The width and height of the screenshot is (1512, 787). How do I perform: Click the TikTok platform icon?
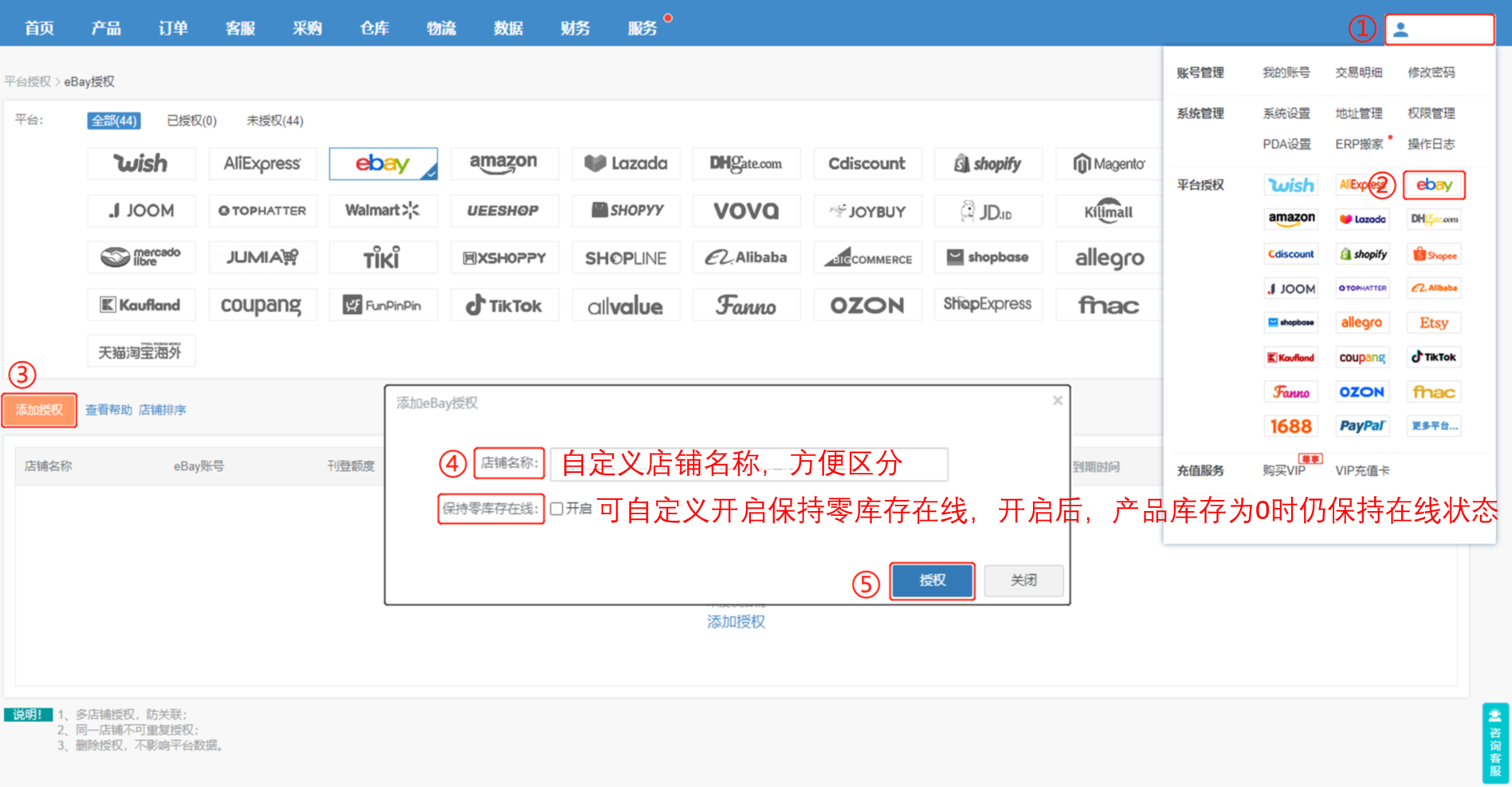(x=505, y=304)
